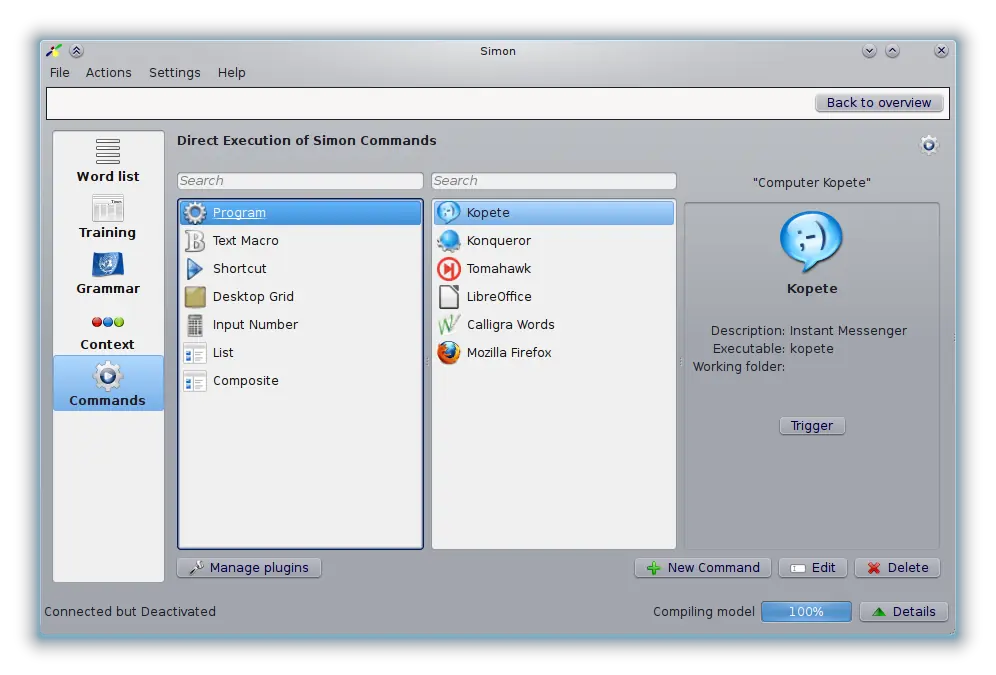Expand the Details panel
996x675 pixels.
[904, 612]
